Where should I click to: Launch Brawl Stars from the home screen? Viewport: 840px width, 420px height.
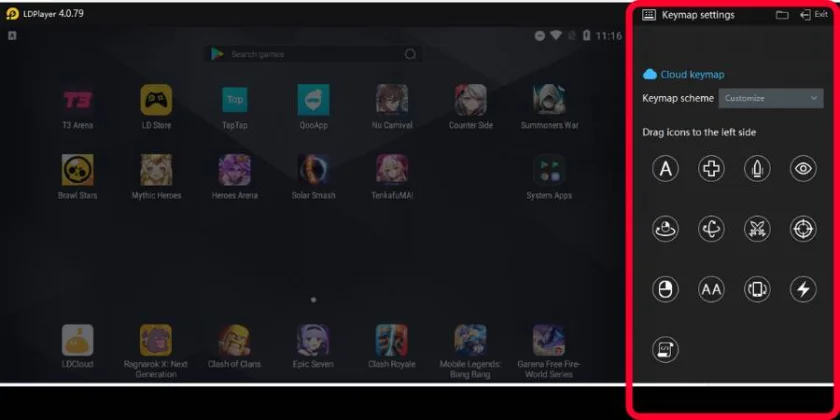click(x=78, y=177)
